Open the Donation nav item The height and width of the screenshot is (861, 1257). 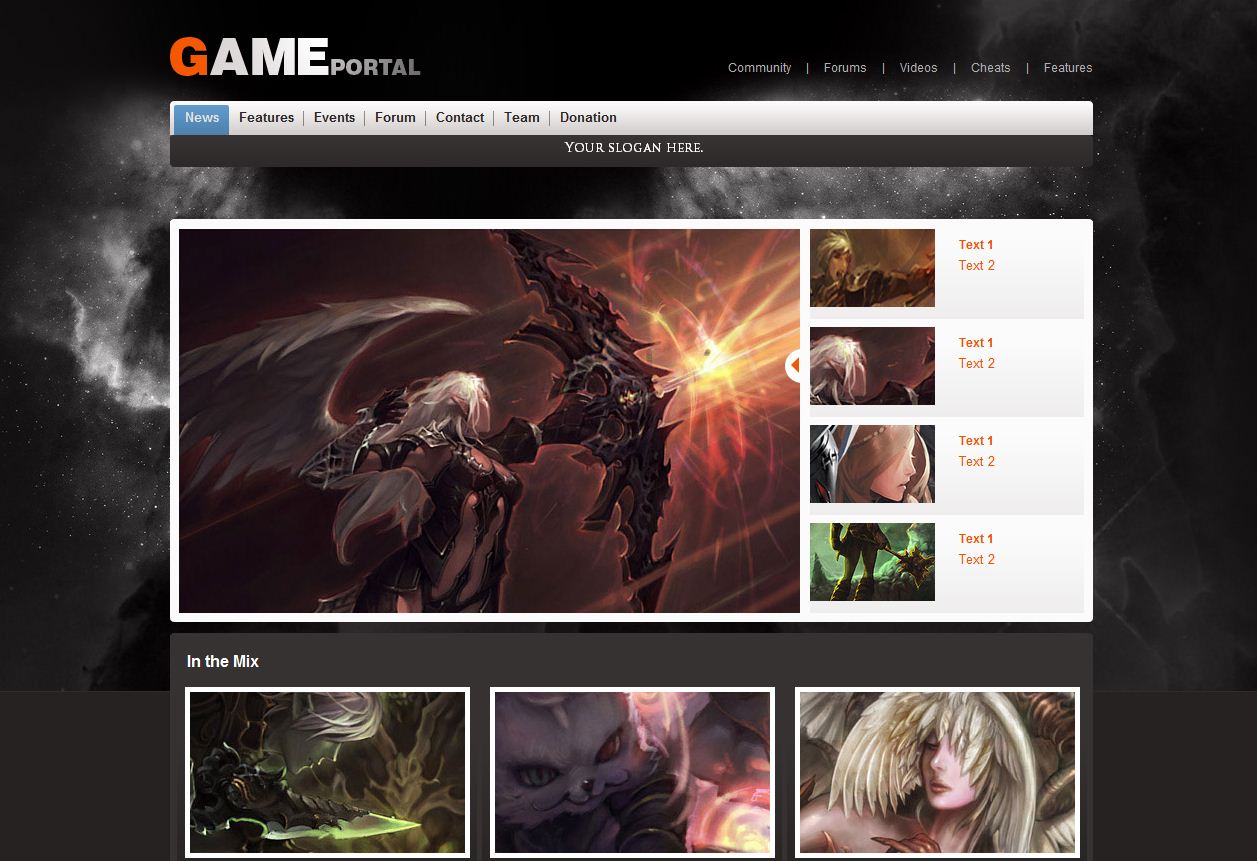(x=588, y=118)
